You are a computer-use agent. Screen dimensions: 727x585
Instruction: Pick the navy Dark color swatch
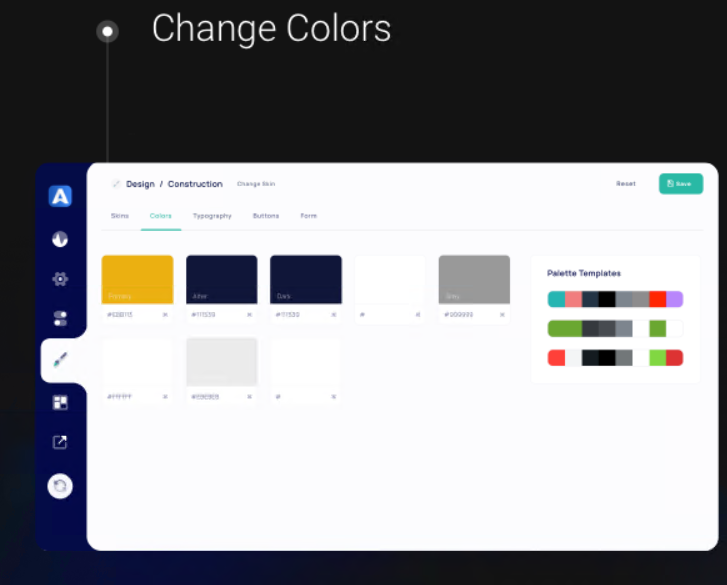pos(306,280)
